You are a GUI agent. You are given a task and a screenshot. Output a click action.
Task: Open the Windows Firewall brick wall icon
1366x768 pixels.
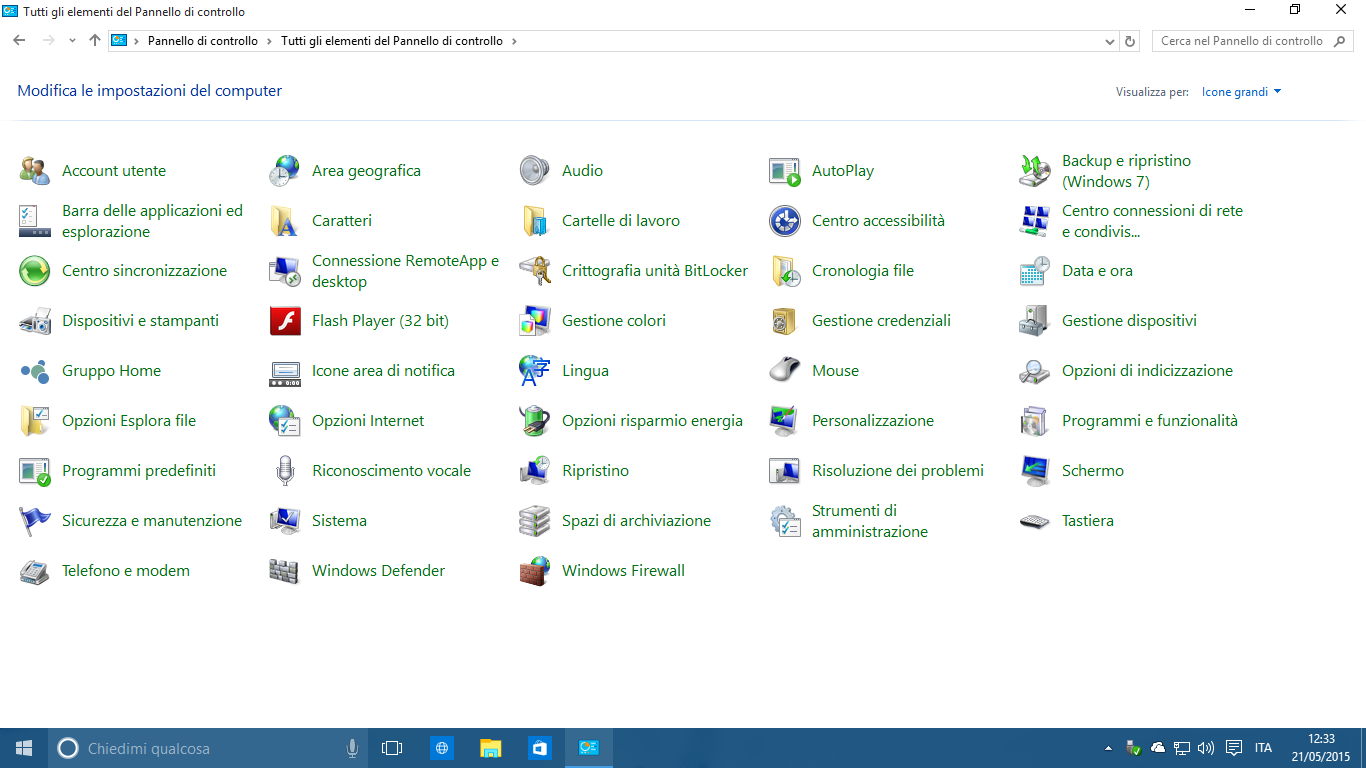pyautogui.click(x=535, y=571)
